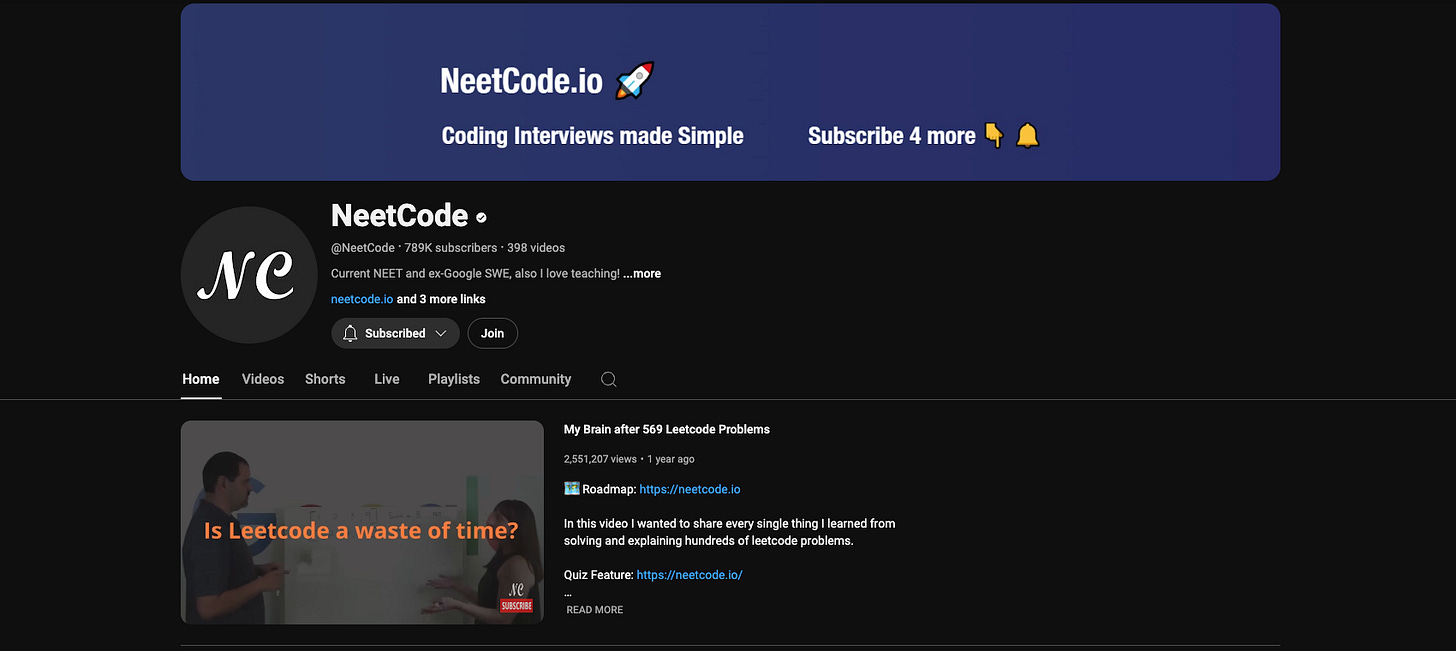Click the NeetCode.io channel banner image
The width and height of the screenshot is (1456, 651).
click(730, 92)
